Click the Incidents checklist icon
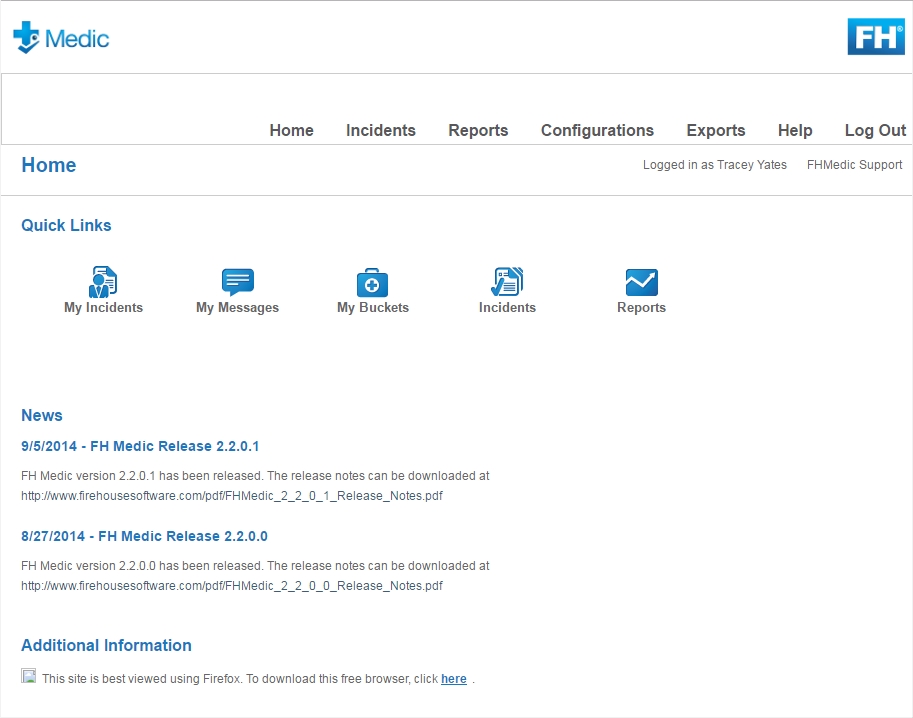This screenshot has height=718, width=913. 507,282
